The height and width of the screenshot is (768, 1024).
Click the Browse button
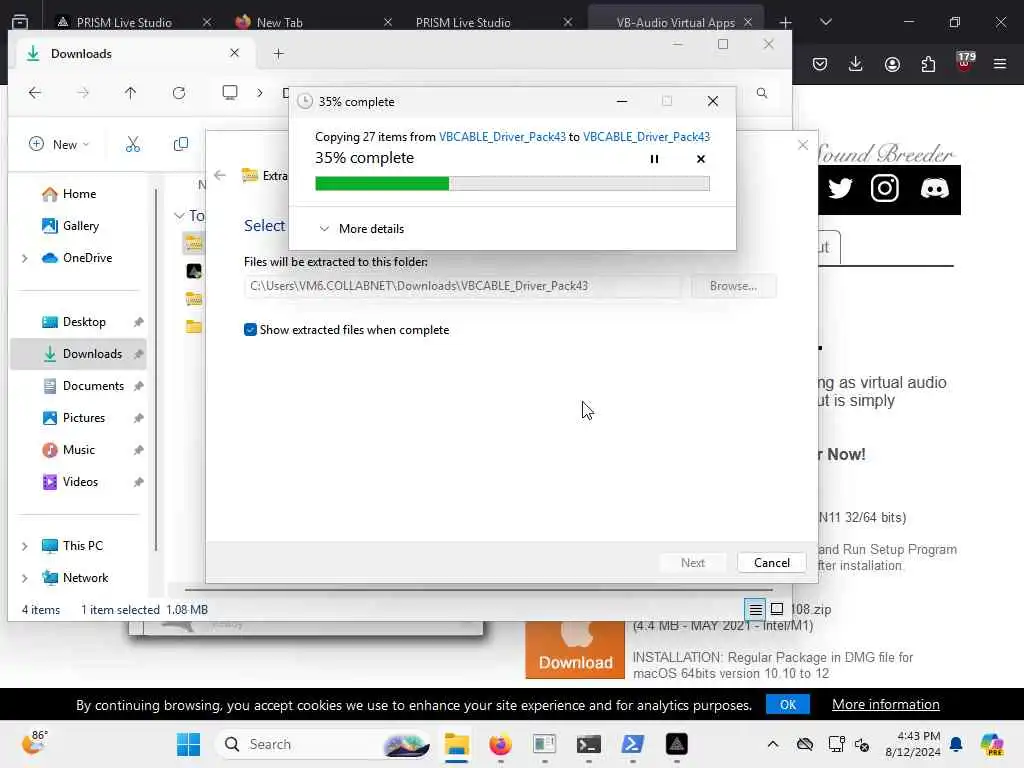733,286
